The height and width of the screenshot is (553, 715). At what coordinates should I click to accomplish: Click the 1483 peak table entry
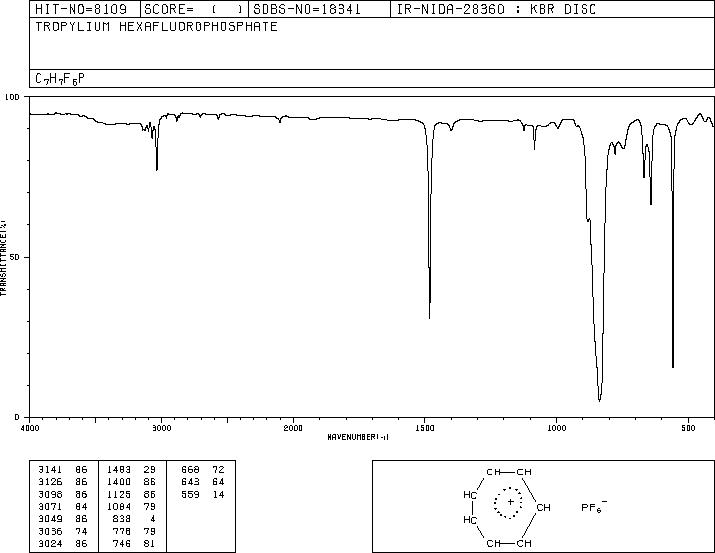119,470
